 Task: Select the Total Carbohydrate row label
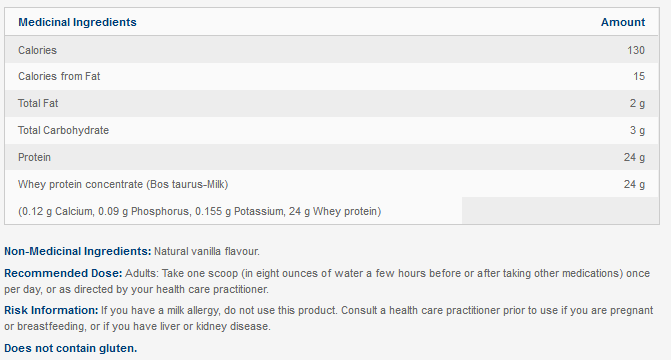pyautogui.click(x=63, y=130)
